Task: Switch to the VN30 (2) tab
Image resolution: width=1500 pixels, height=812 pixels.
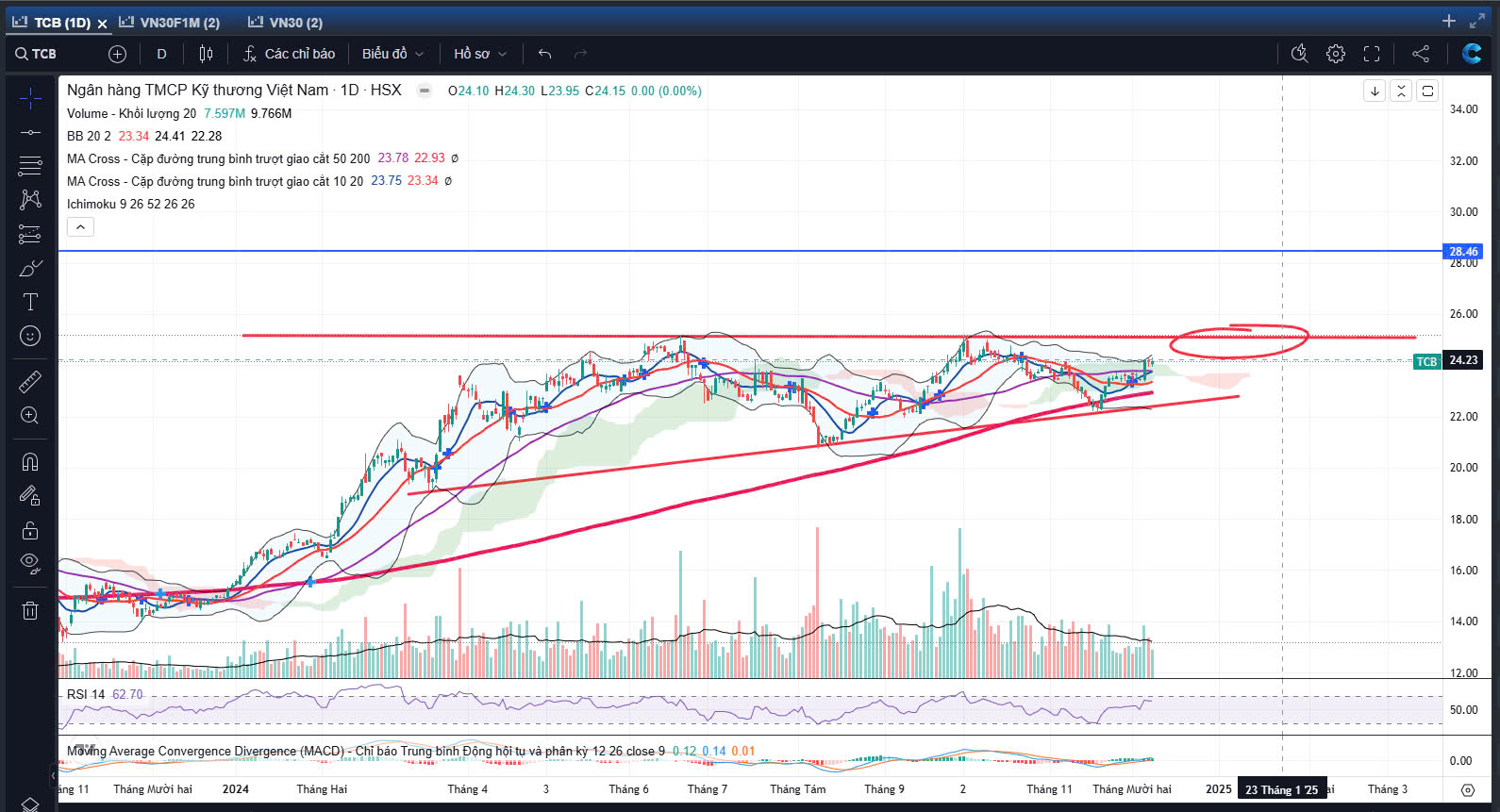Action: [x=285, y=23]
